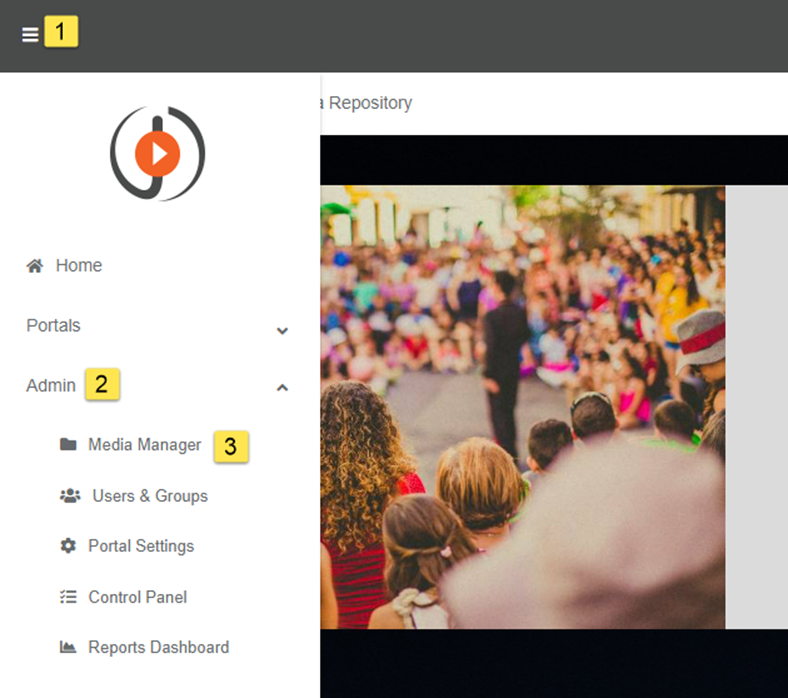The image size is (788, 698).
Task: Go to Users & Groups
Action: click(x=150, y=496)
